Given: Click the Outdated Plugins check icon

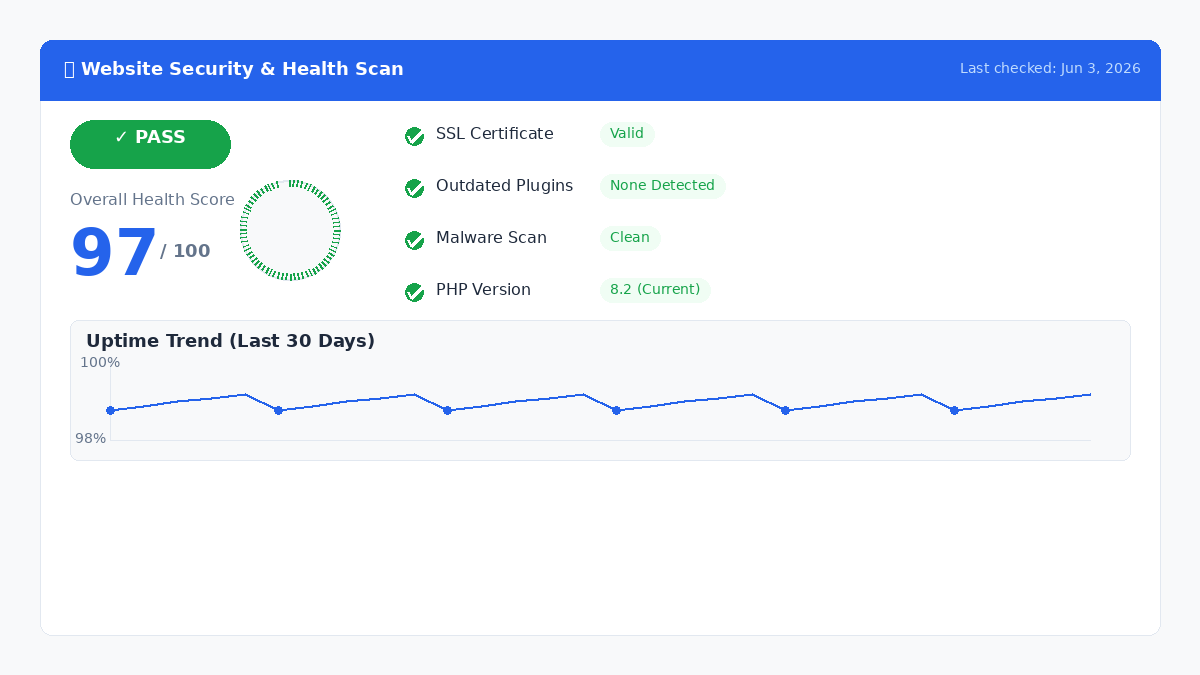Looking at the screenshot, I should (414, 188).
